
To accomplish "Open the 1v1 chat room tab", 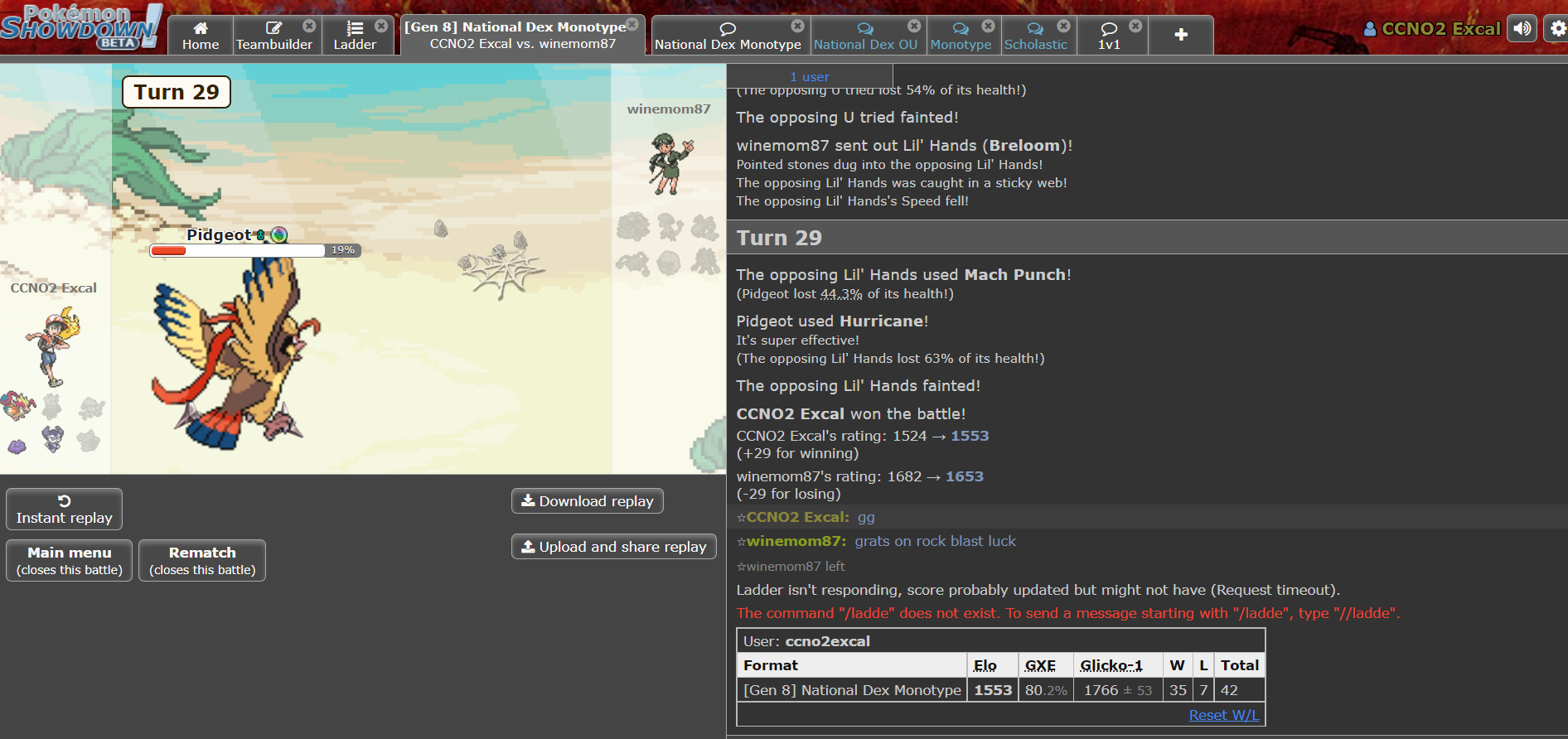I will point(1109,36).
